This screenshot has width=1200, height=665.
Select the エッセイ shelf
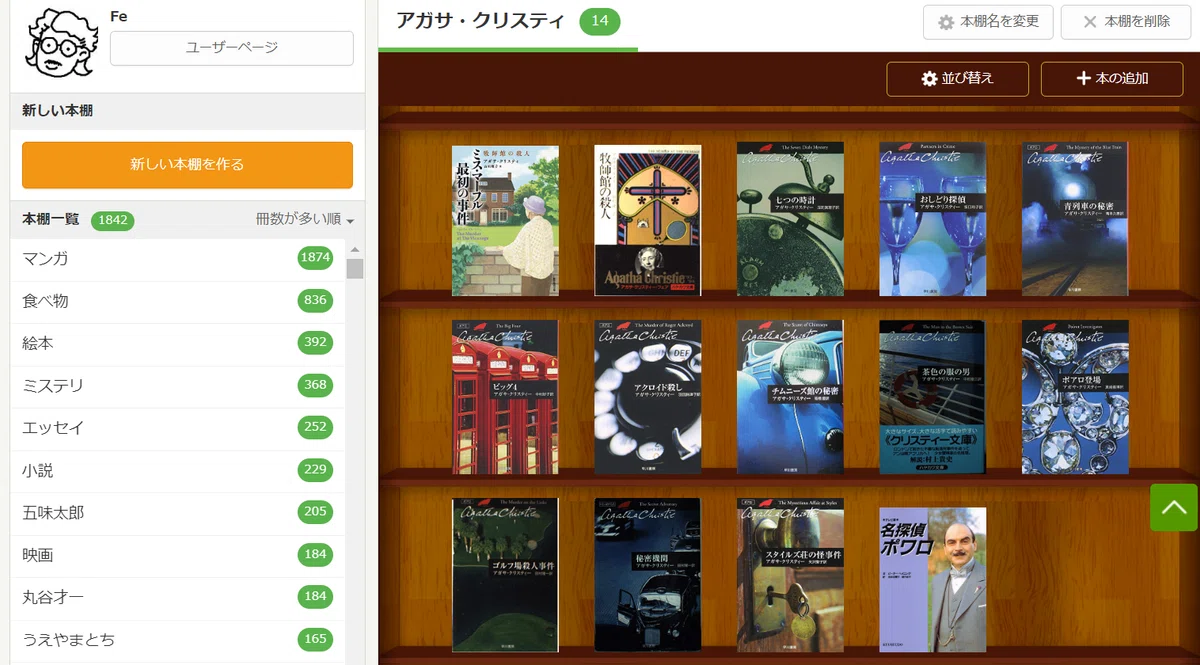[x=177, y=427]
